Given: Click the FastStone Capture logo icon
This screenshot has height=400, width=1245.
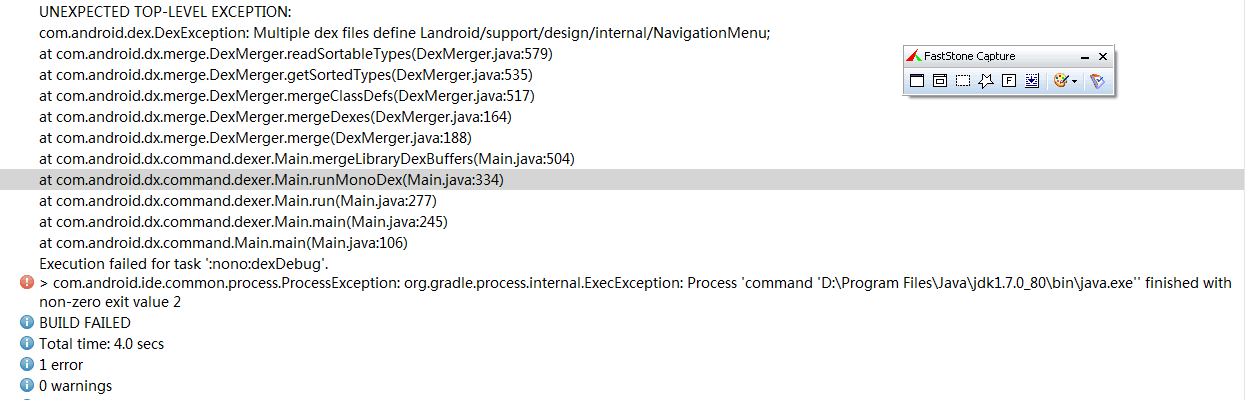Looking at the screenshot, I should pos(914,56).
